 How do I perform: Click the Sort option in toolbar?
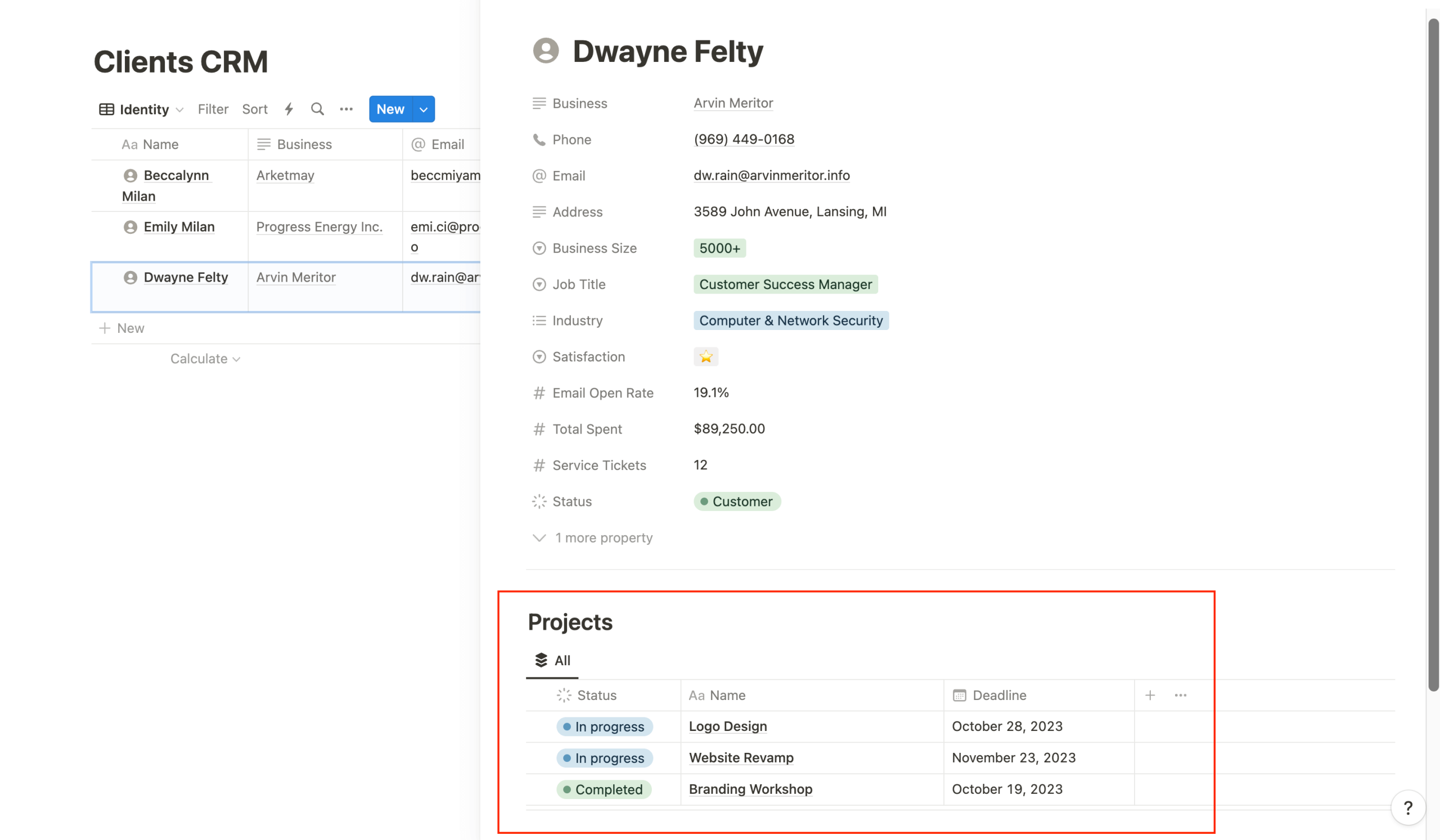(x=254, y=109)
